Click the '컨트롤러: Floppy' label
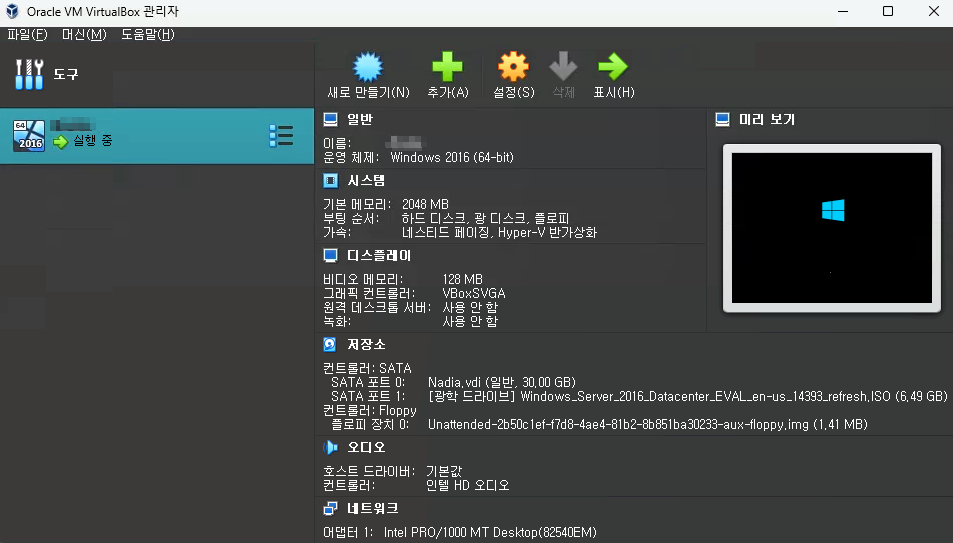953x543 pixels. [x=370, y=410]
